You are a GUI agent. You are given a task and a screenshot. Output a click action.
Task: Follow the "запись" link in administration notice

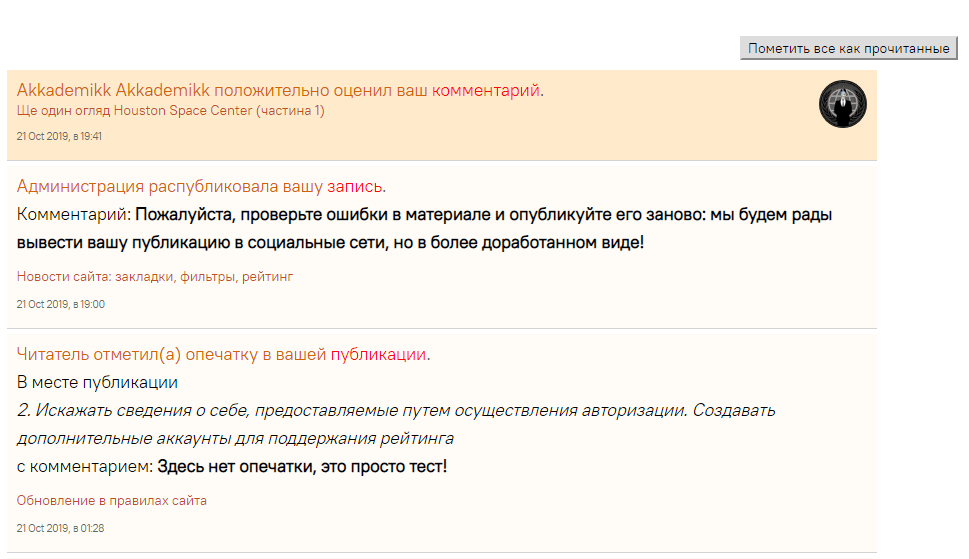tap(355, 186)
